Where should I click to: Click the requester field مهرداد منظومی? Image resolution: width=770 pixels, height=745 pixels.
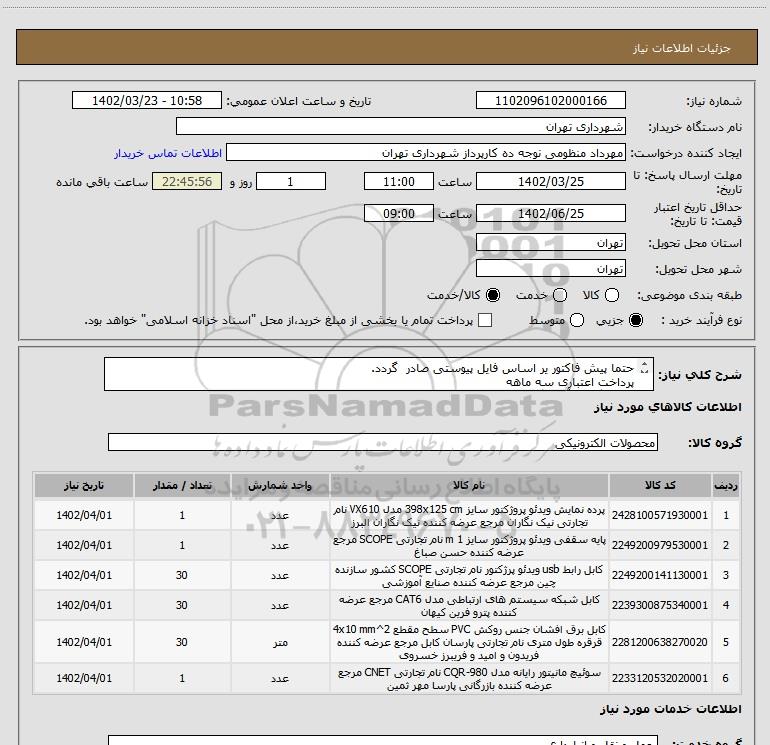pos(426,153)
